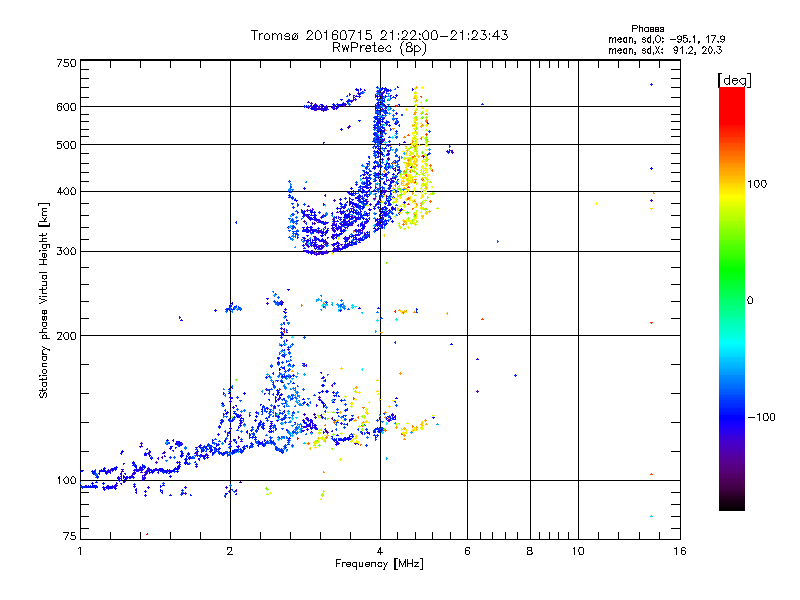Click the 'mean, sd,X: 91.2, 20.3' line
Viewport: 800px width, 600px height.
665,50
